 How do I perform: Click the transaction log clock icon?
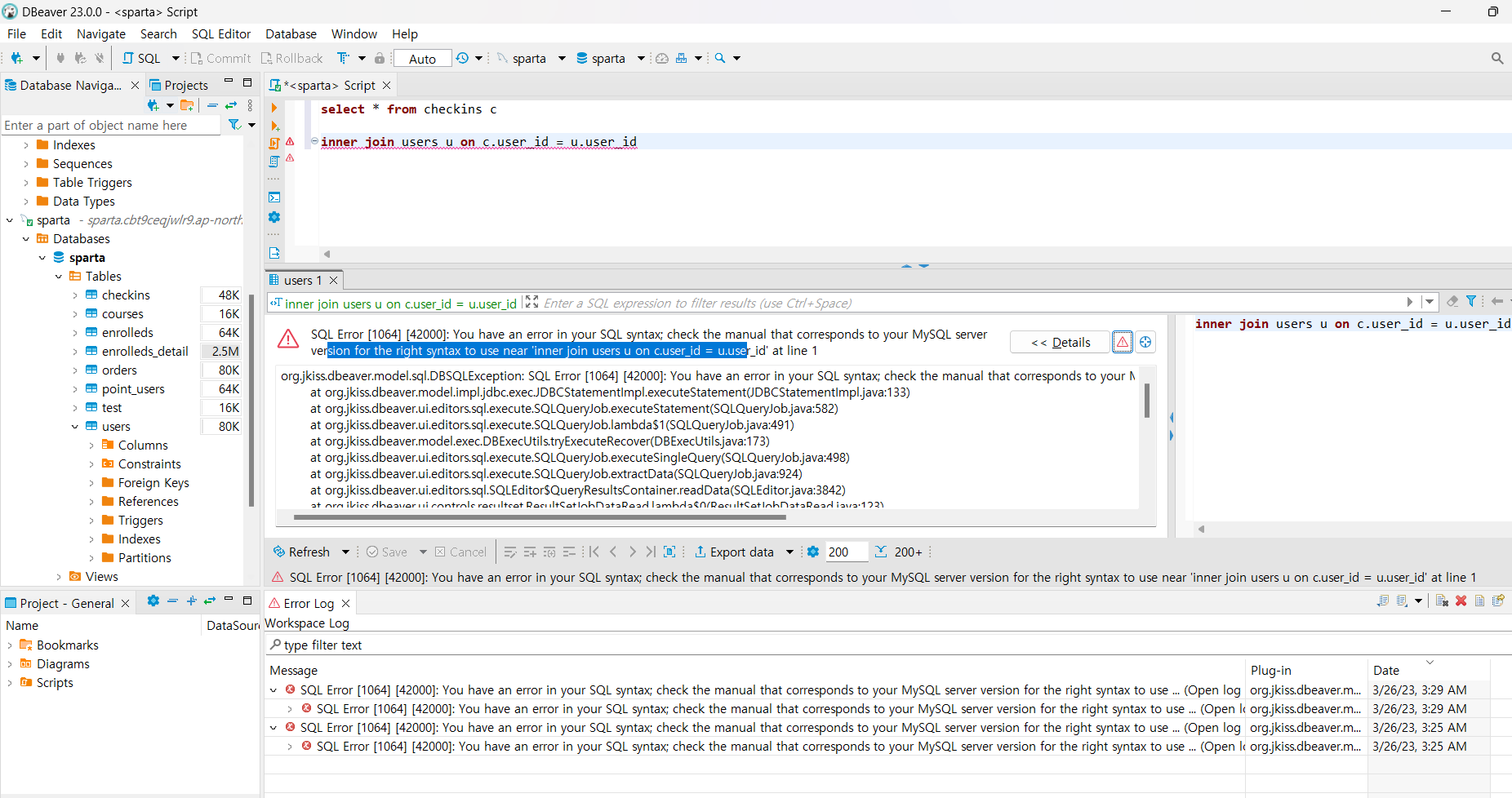463,58
